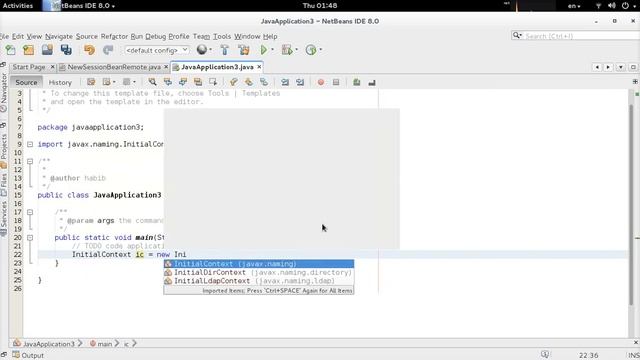Select InitialDirContext completion suggestion
Viewport: 640px width, 360px height.
[x=259, y=272]
